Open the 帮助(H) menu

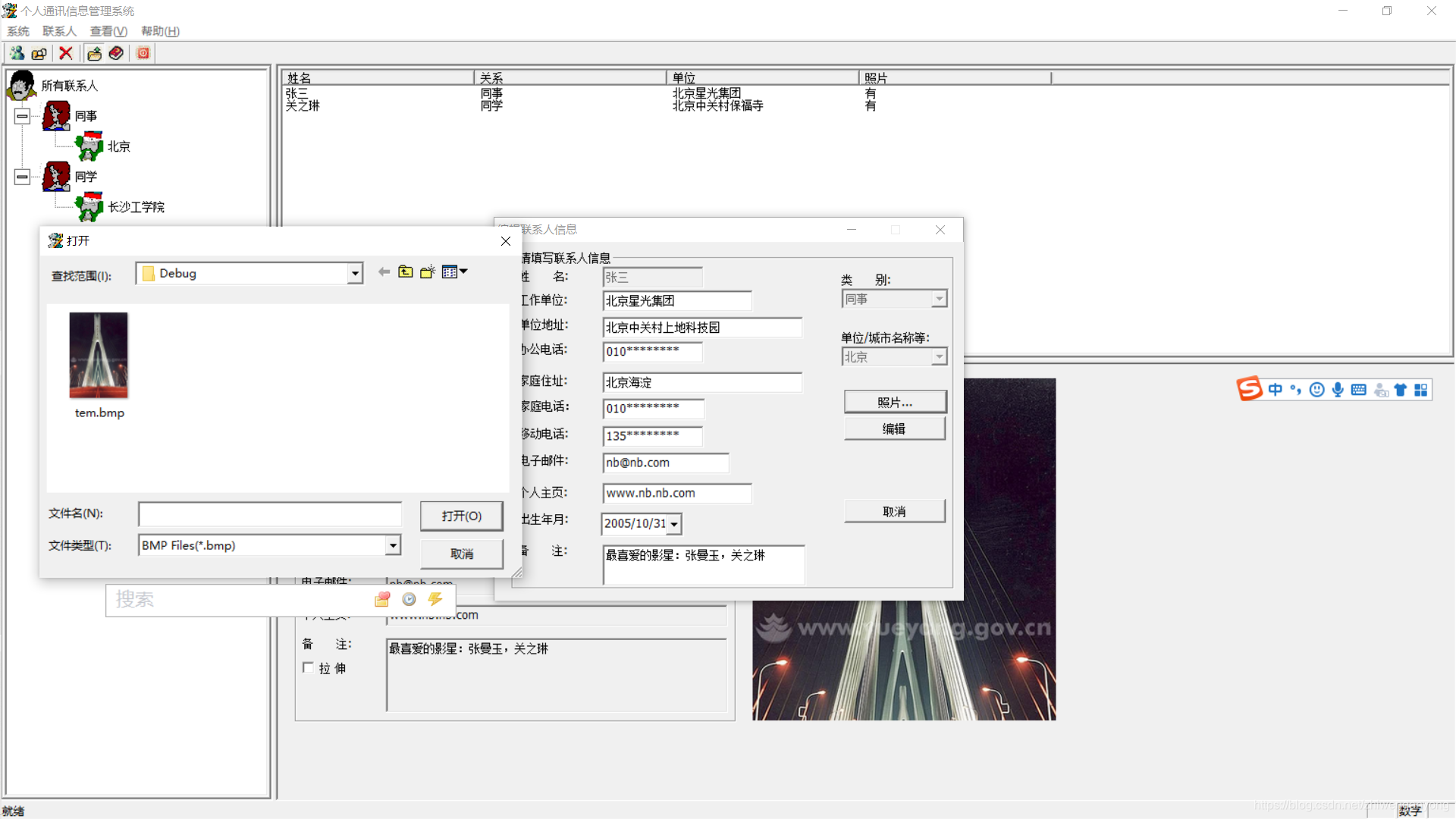[x=160, y=31]
